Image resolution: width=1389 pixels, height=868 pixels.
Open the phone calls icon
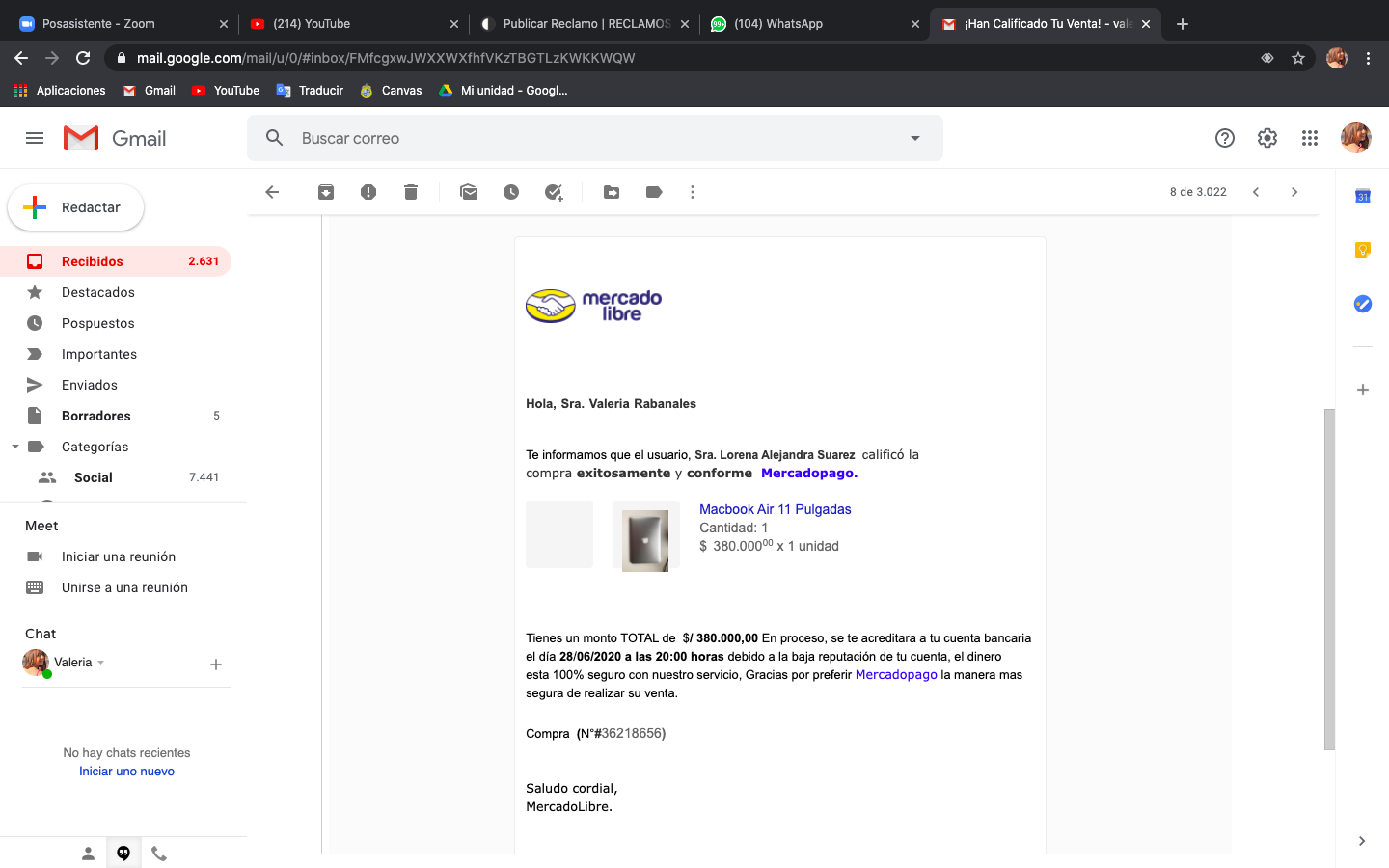(x=159, y=854)
